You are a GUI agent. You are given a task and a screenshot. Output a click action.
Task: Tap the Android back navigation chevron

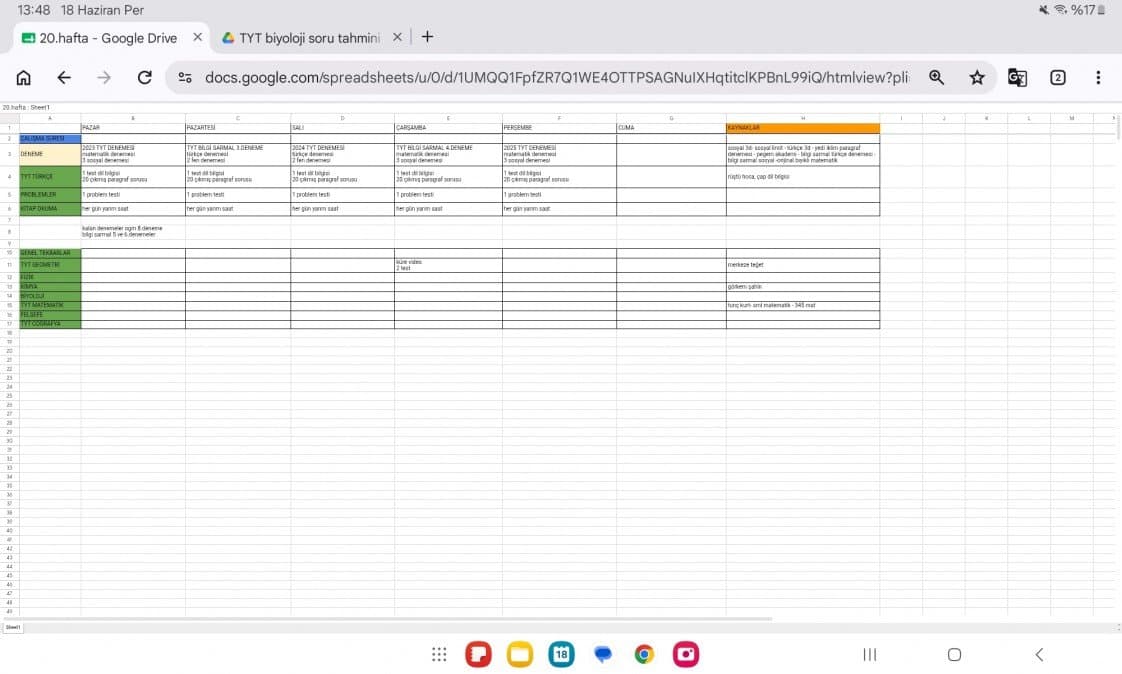tap(1039, 654)
